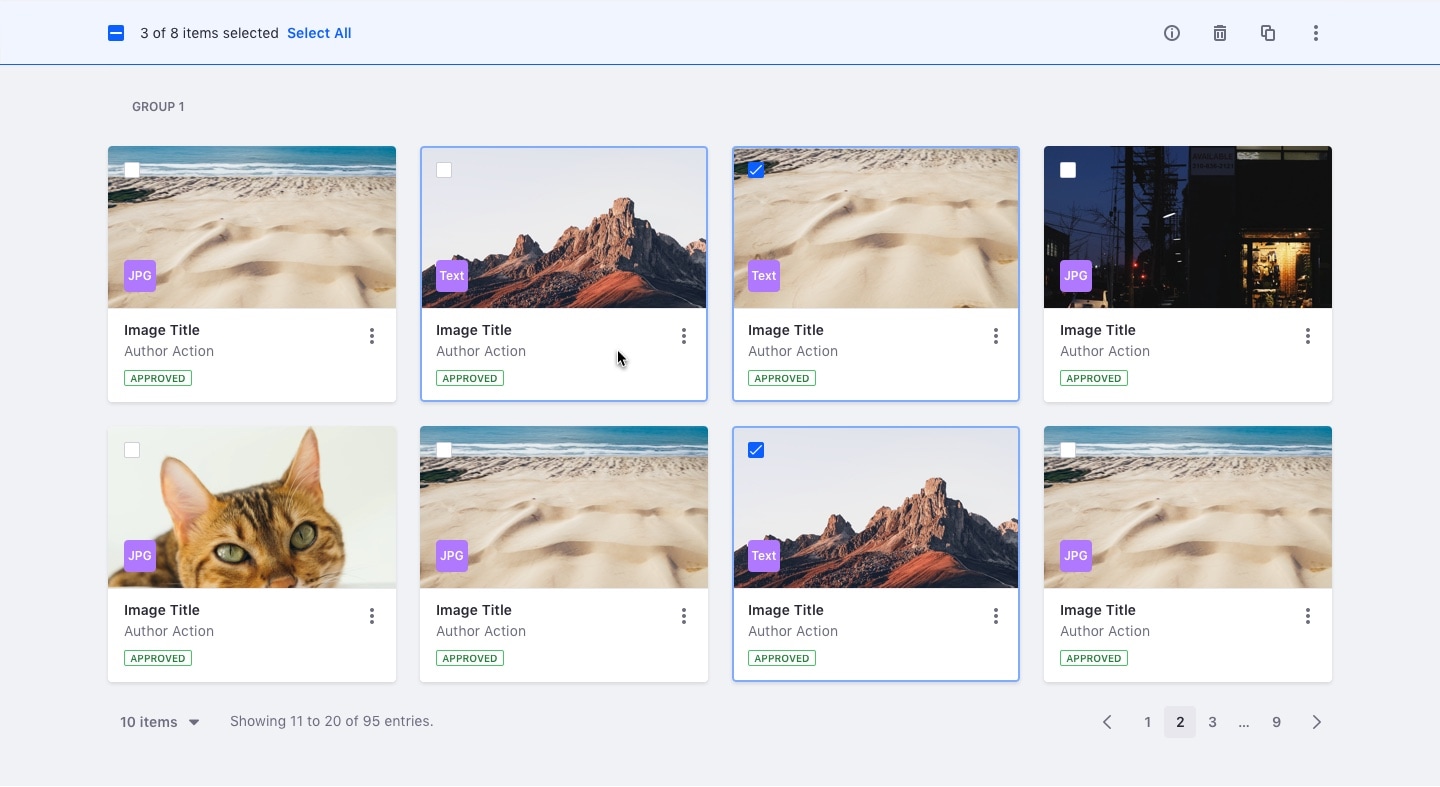Image resolution: width=1440 pixels, height=787 pixels.
Task: Go to the next page with the right arrow
Action: 1316,721
